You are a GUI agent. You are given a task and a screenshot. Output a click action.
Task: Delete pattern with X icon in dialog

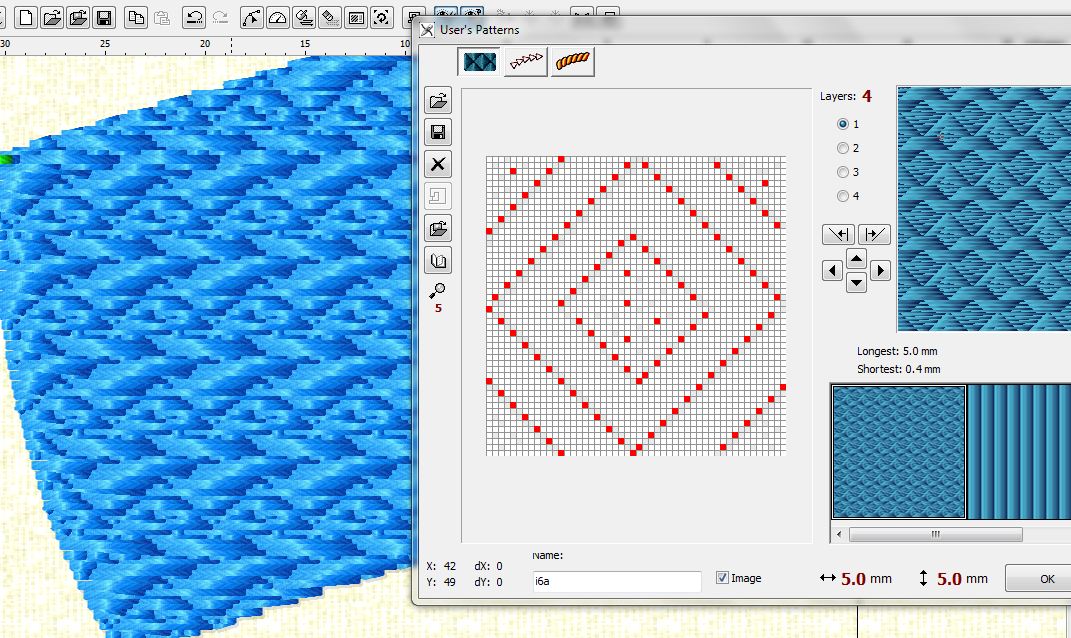click(438, 165)
